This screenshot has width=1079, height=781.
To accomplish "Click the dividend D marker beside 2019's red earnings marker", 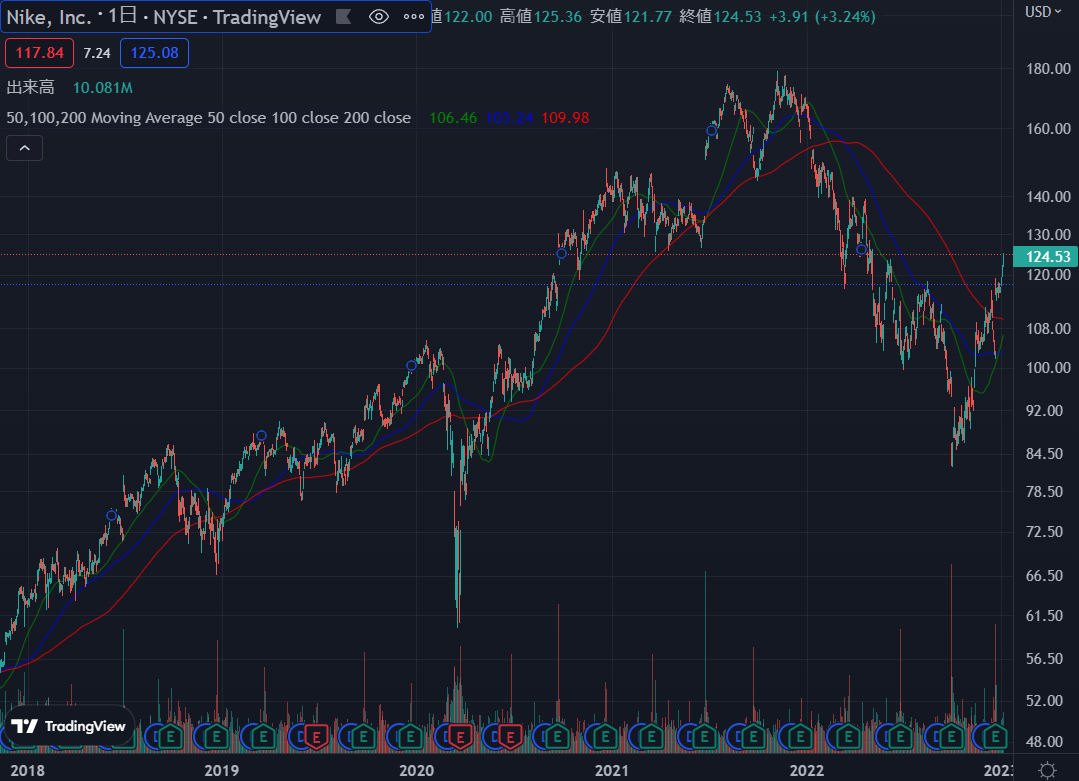I will pyautogui.click(x=299, y=738).
